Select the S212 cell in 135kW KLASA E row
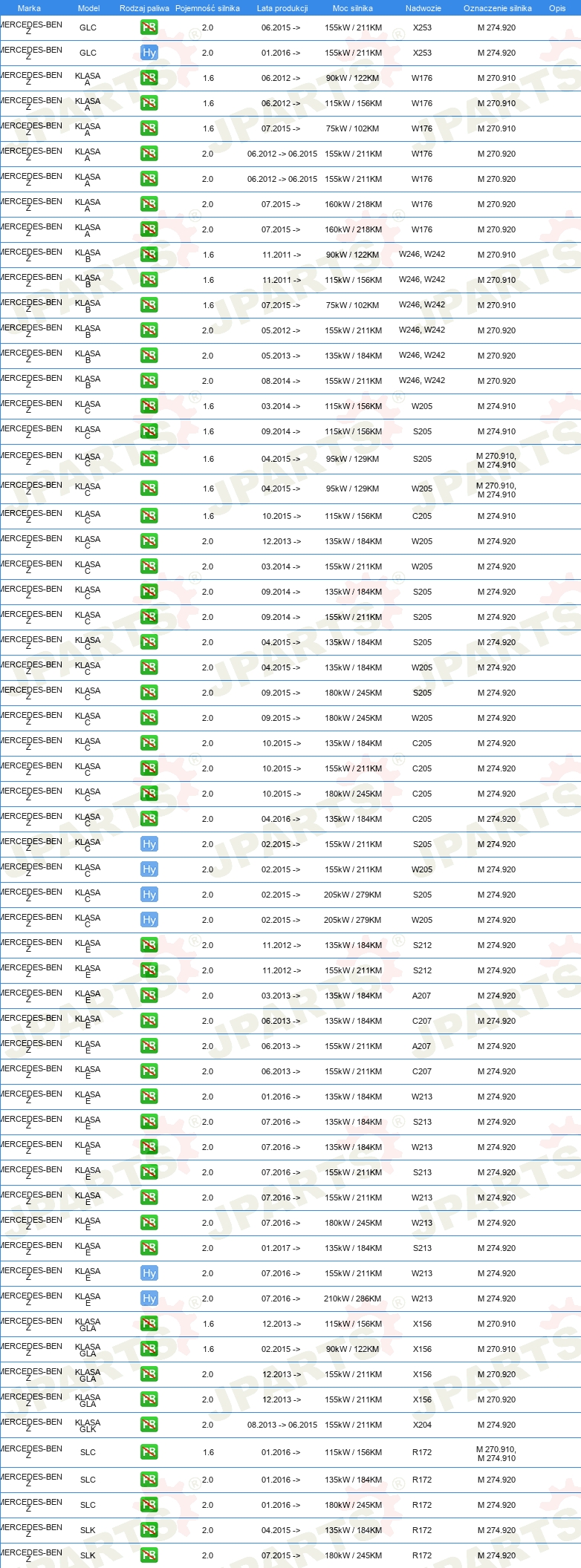 point(422,945)
